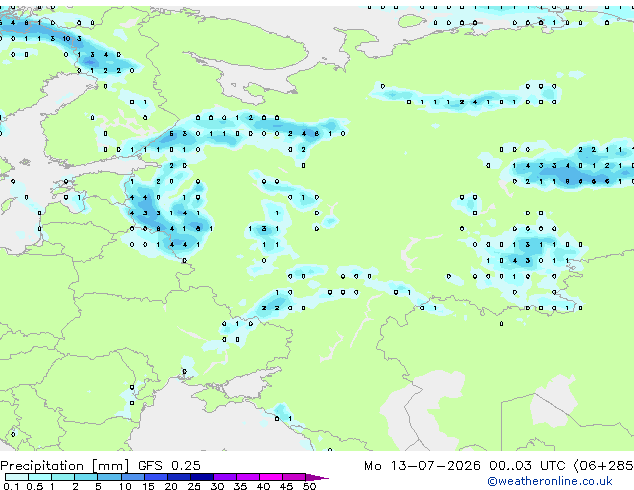Pick the 1–2 mm legend color swatch

pyautogui.click(x=63, y=477)
